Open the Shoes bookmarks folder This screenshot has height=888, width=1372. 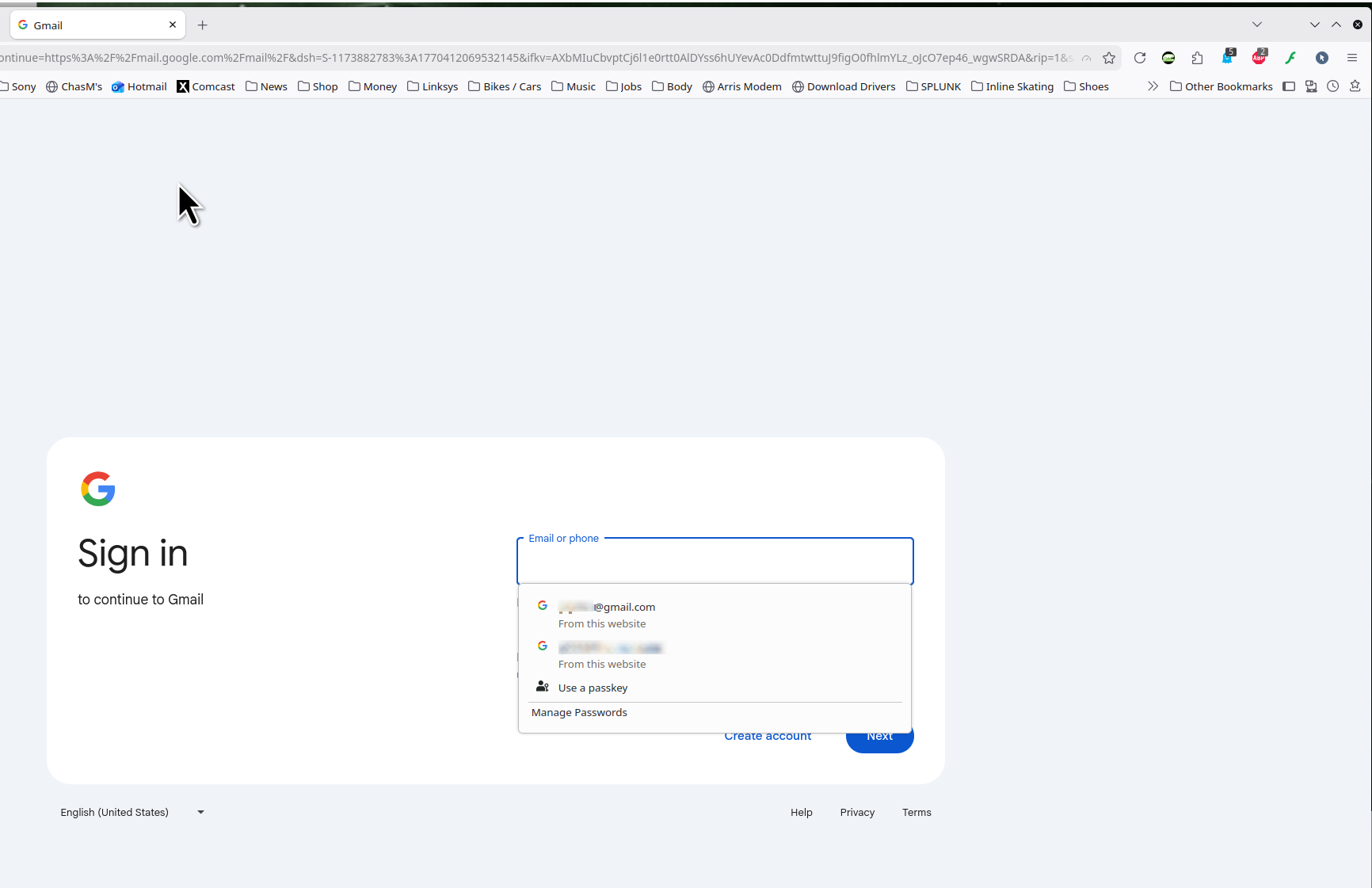pyautogui.click(x=1086, y=86)
